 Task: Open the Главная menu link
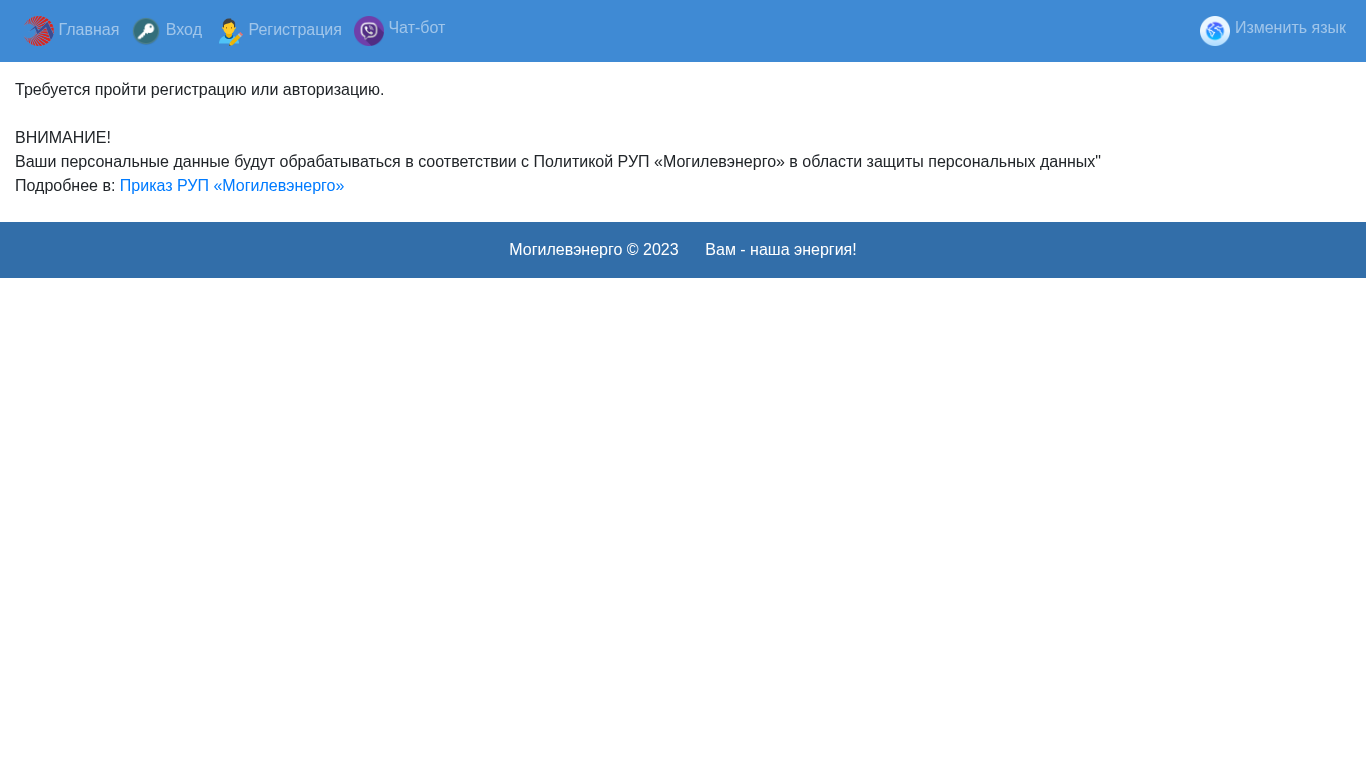coord(89,30)
